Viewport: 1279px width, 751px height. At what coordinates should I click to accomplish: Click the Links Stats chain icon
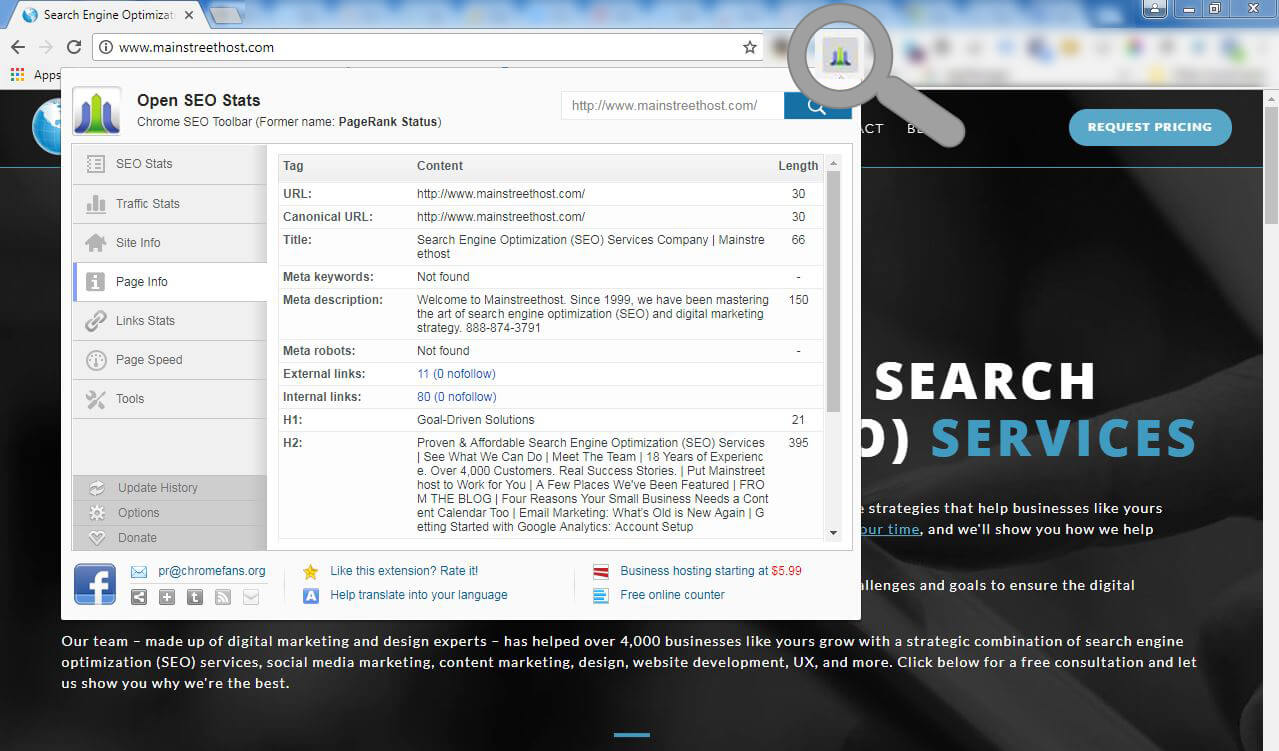[96, 321]
